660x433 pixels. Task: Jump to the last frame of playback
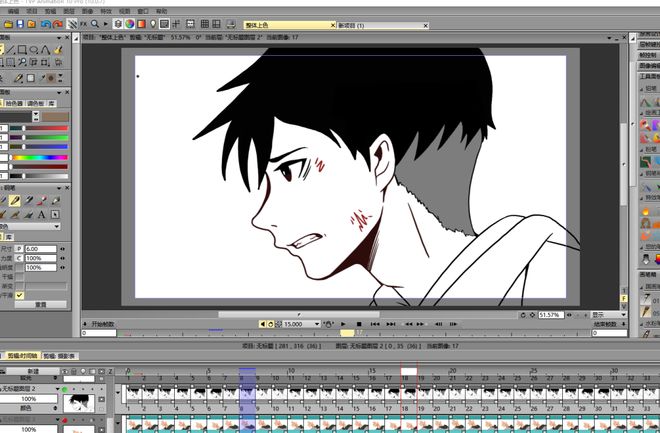point(391,324)
